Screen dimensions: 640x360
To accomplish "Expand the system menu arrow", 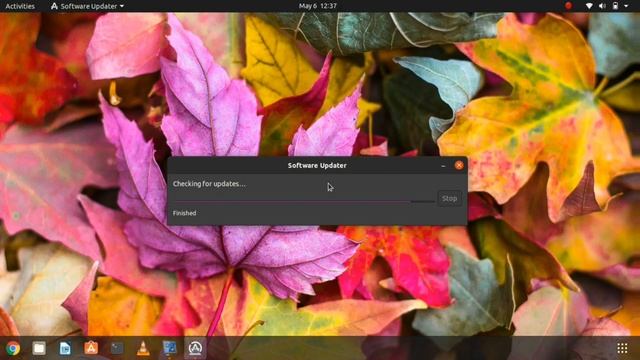I will (x=626, y=6).
